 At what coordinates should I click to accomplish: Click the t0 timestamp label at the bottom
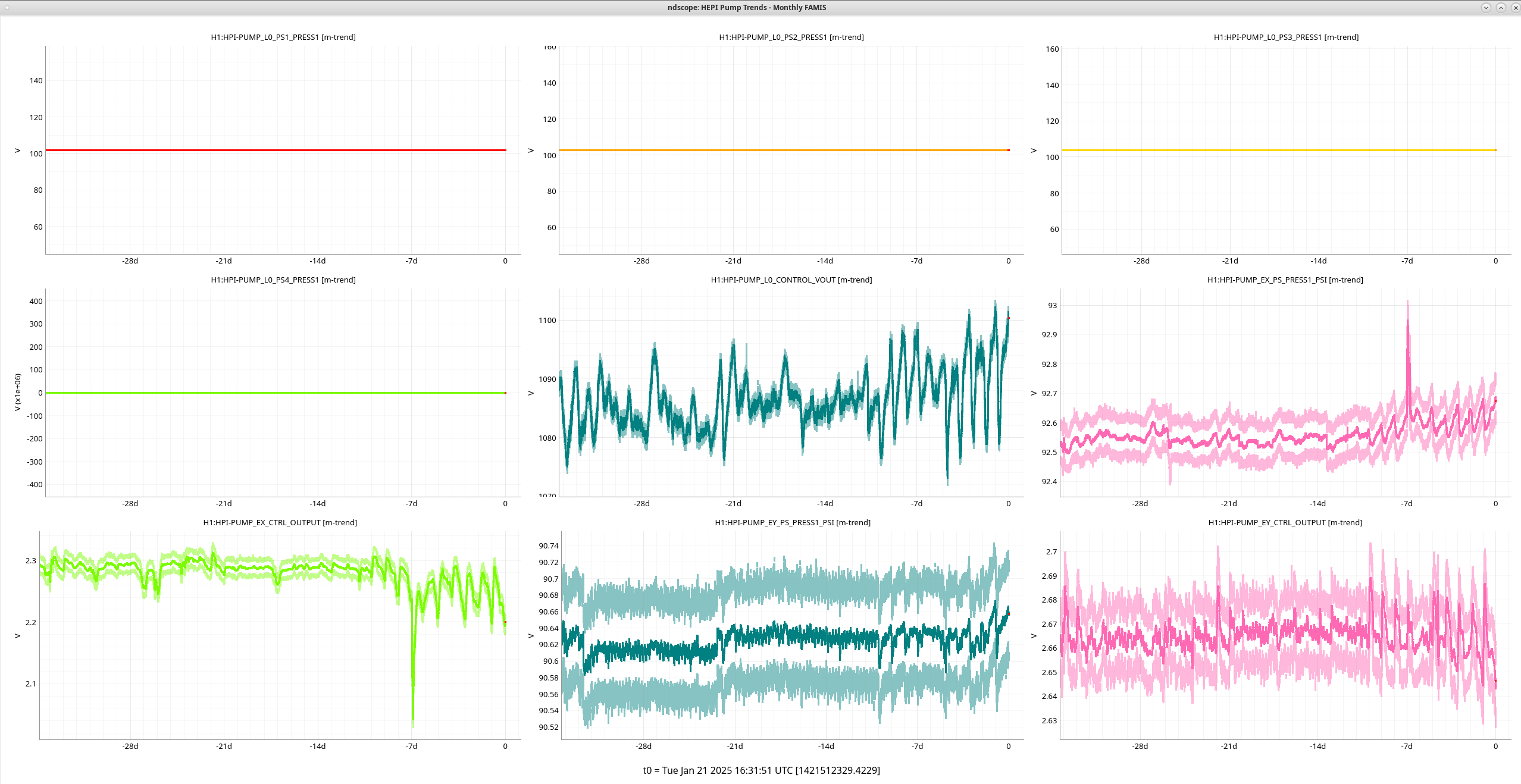pos(761,770)
